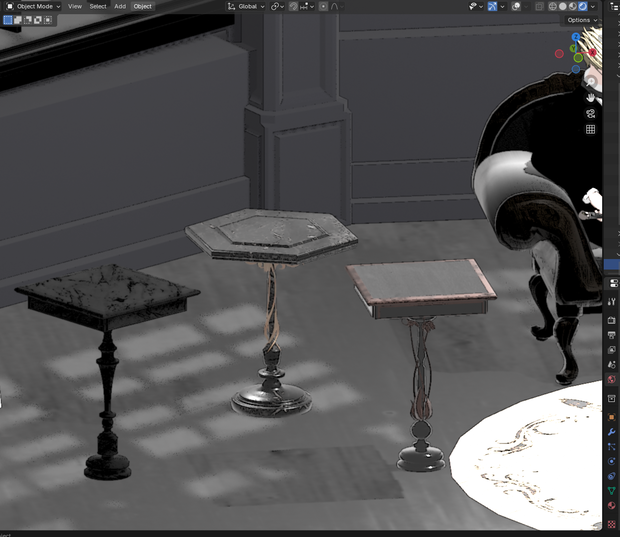The width and height of the screenshot is (620, 537).
Task: Toggle camera view icon in viewport
Action: pyautogui.click(x=590, y=114)
